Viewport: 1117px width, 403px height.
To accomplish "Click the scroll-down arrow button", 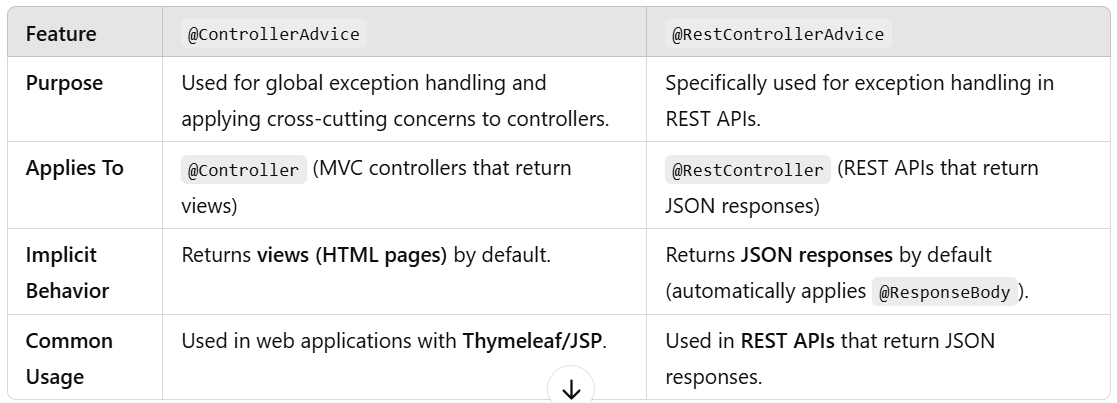I will point(571,389).
